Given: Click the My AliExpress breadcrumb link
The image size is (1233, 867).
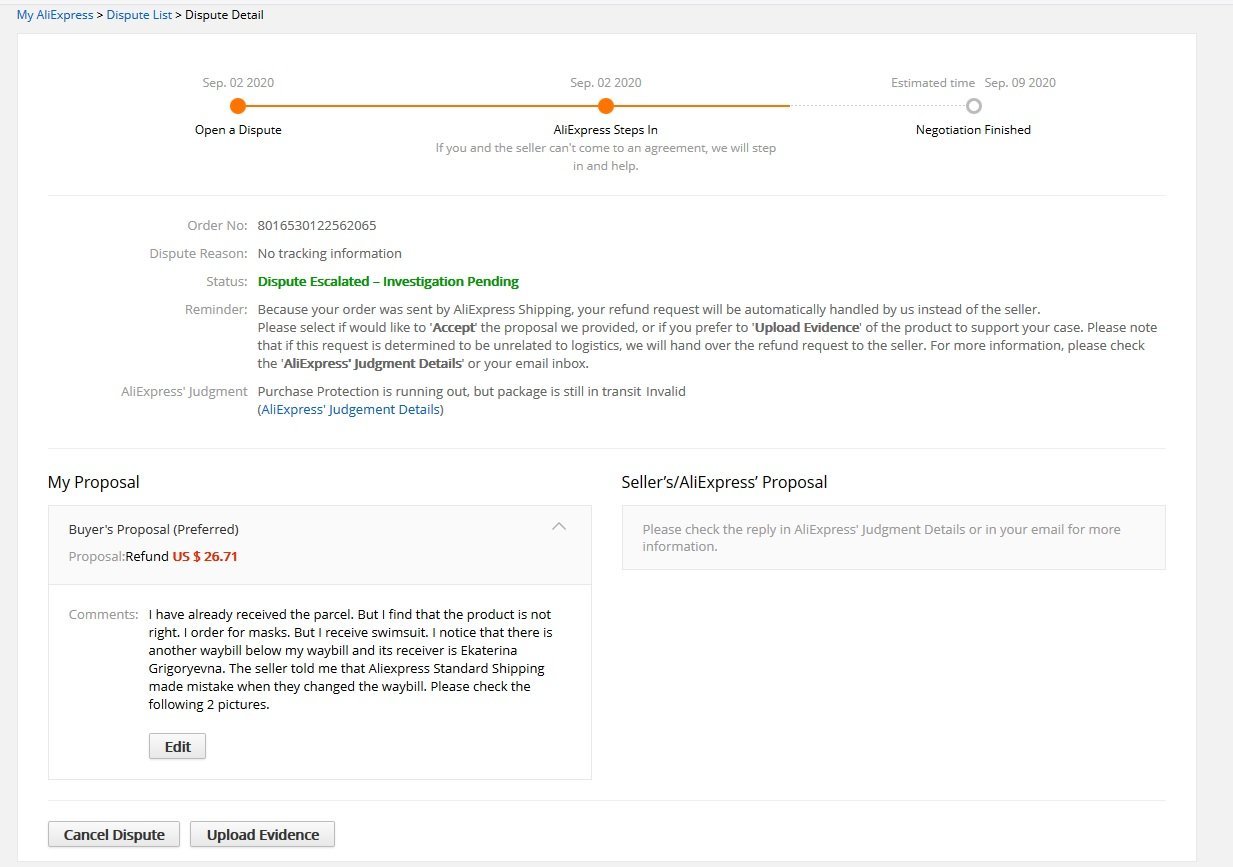Looking at the screenshot, I should click(x=55, y=15).
